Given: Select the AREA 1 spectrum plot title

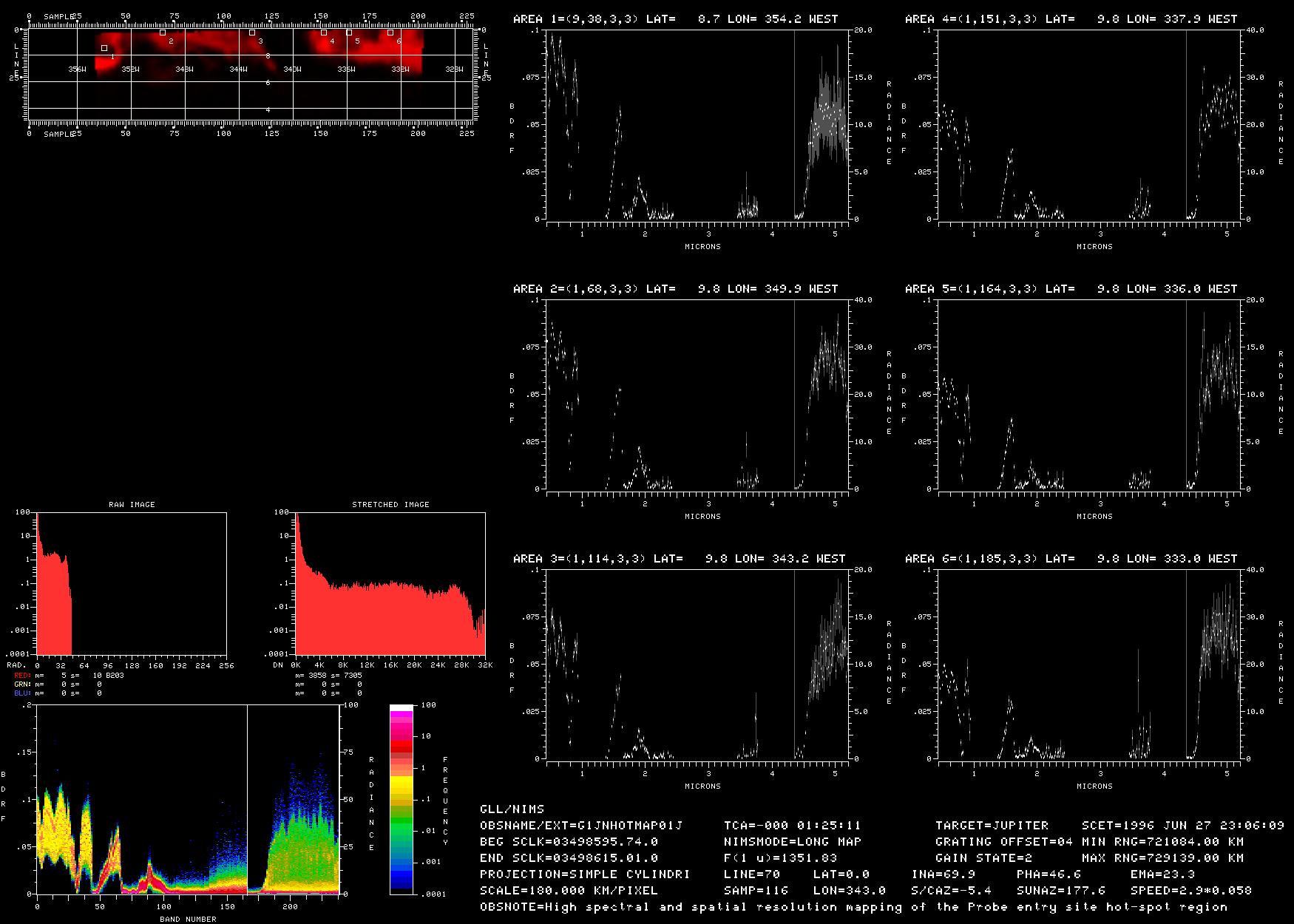Looking at the screenshot, I should click(676, 19).
